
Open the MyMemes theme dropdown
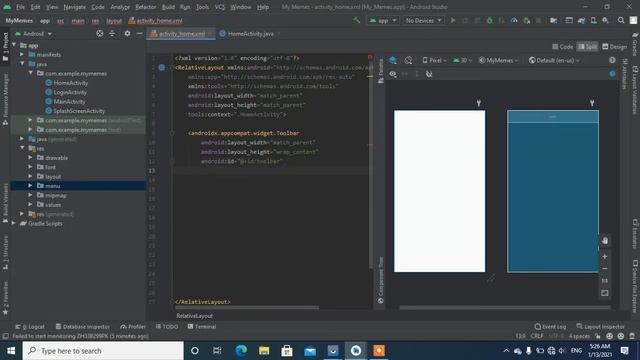pyautogui.click(x=498, y=60)
